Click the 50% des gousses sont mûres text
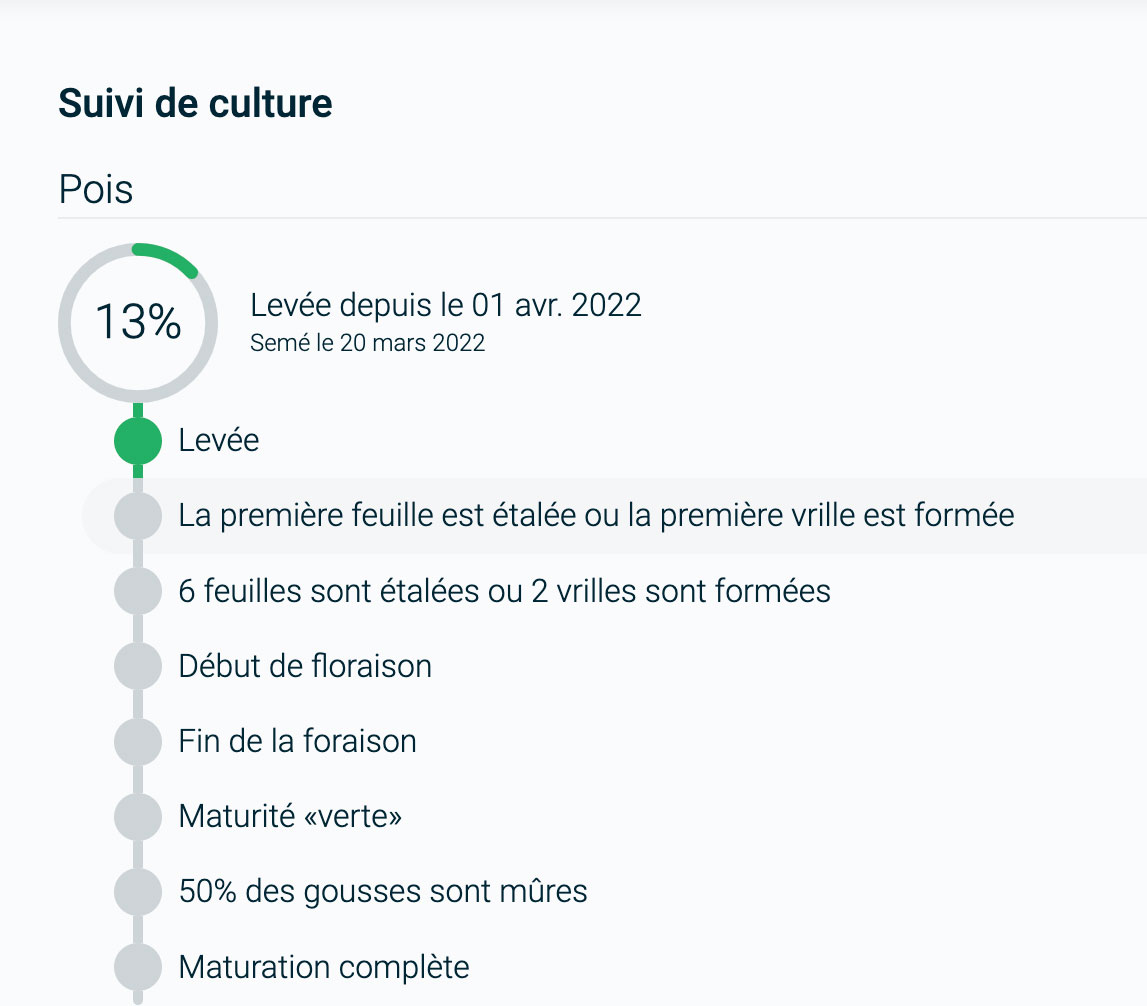This screenshot has height=1006, width=1147. coord(383,891)
